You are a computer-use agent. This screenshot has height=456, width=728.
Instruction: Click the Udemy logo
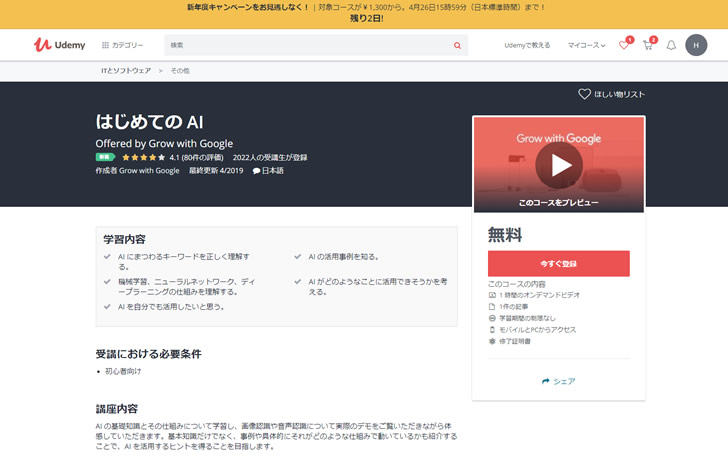[x=59, y=45]
